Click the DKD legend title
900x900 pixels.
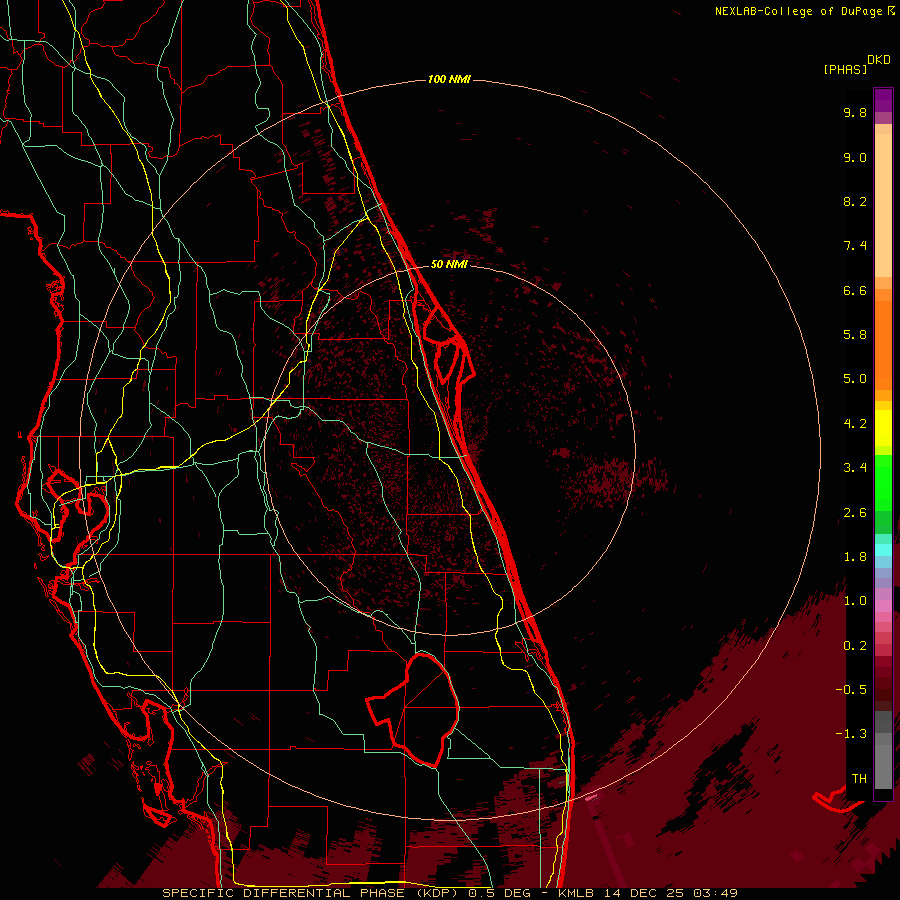click(879, 60)
